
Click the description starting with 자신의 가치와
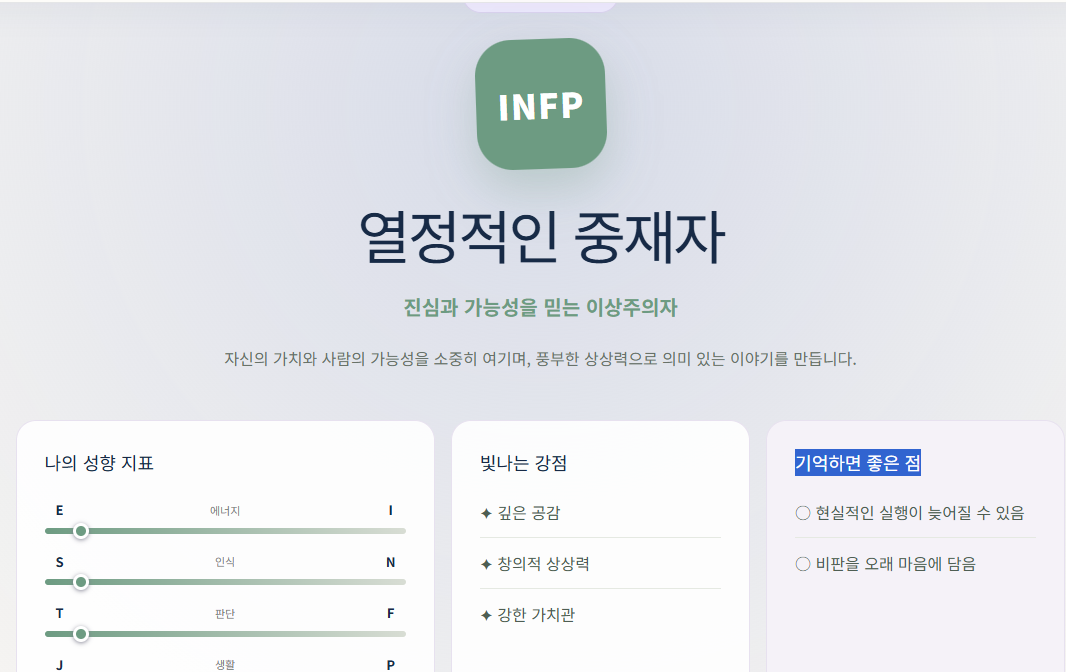tap(540, 358)
